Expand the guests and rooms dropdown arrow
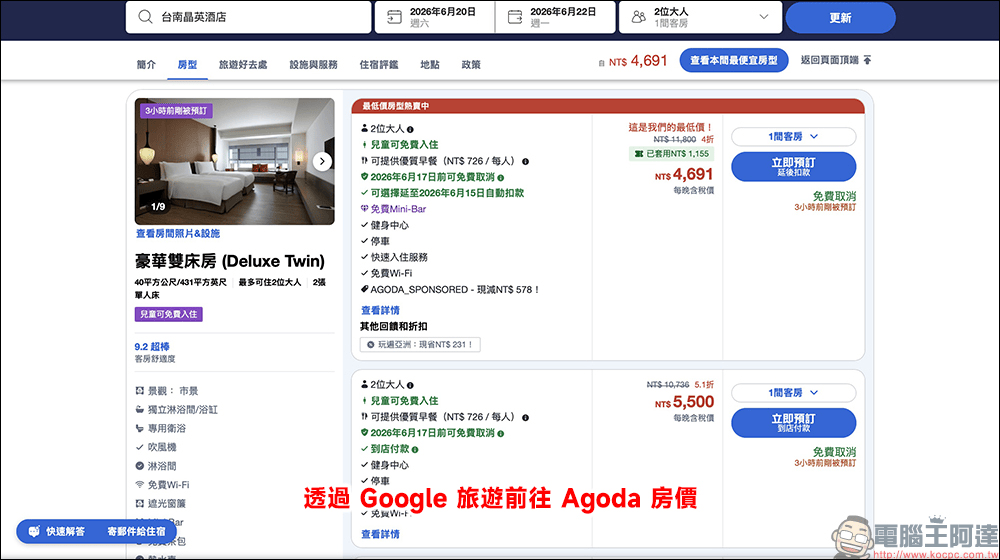 click(763, 17)
